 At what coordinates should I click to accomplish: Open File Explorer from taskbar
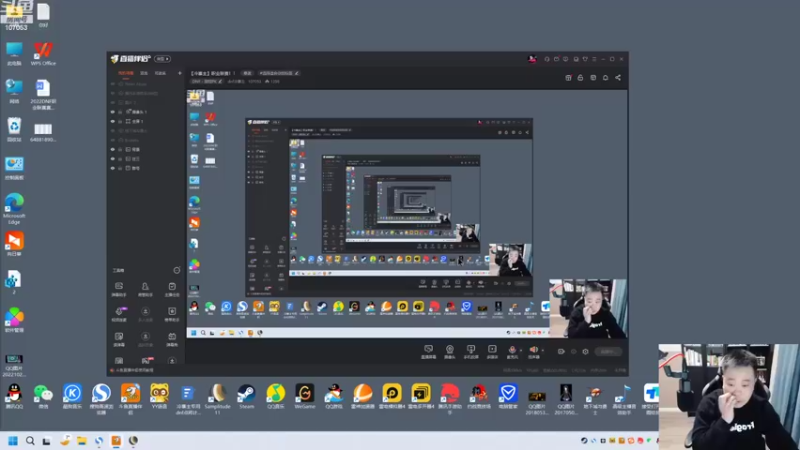82,441
